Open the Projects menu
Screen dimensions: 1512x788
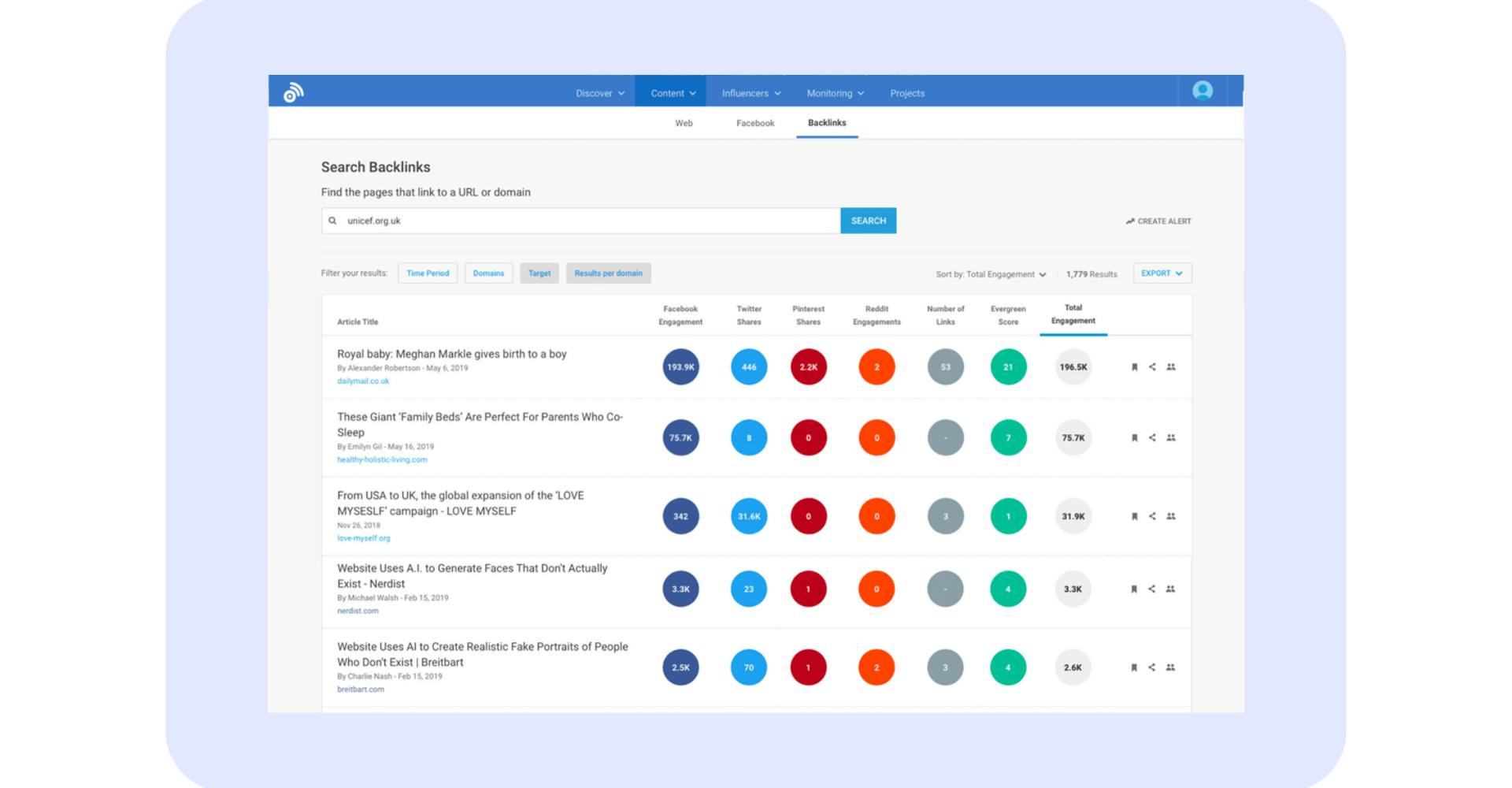point(907,92)
